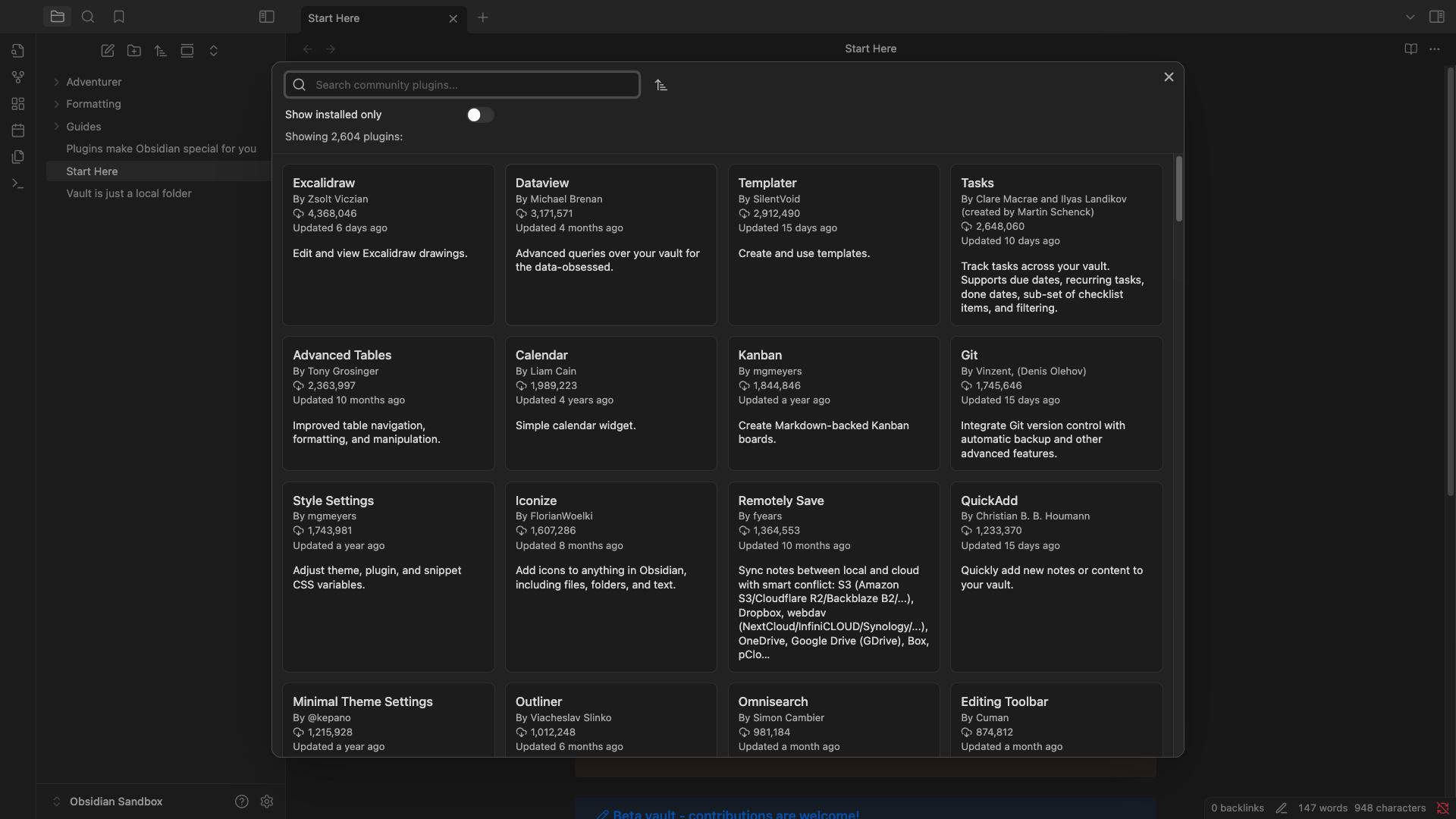Open the file explorer folder icon
Screen dimensions: 1456x819
pyautogui.click(x=57, y=17)
